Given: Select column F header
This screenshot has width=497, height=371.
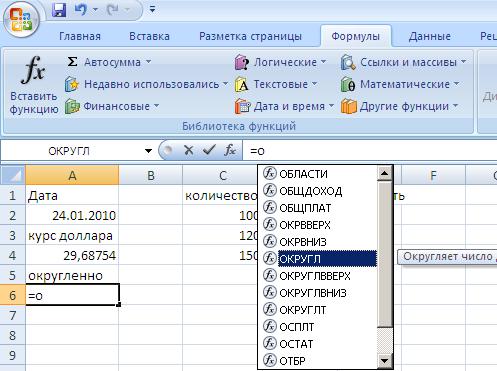Looking at the screenshot, I should [433, 175].
